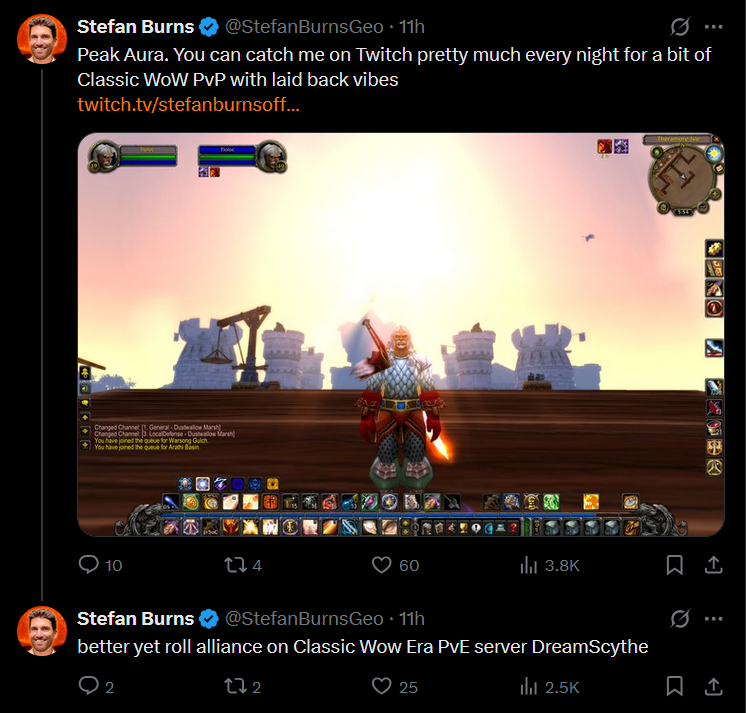Share the DreamScythe tweet
This screenshot has height=713, width=746.
tap(714, 687)
